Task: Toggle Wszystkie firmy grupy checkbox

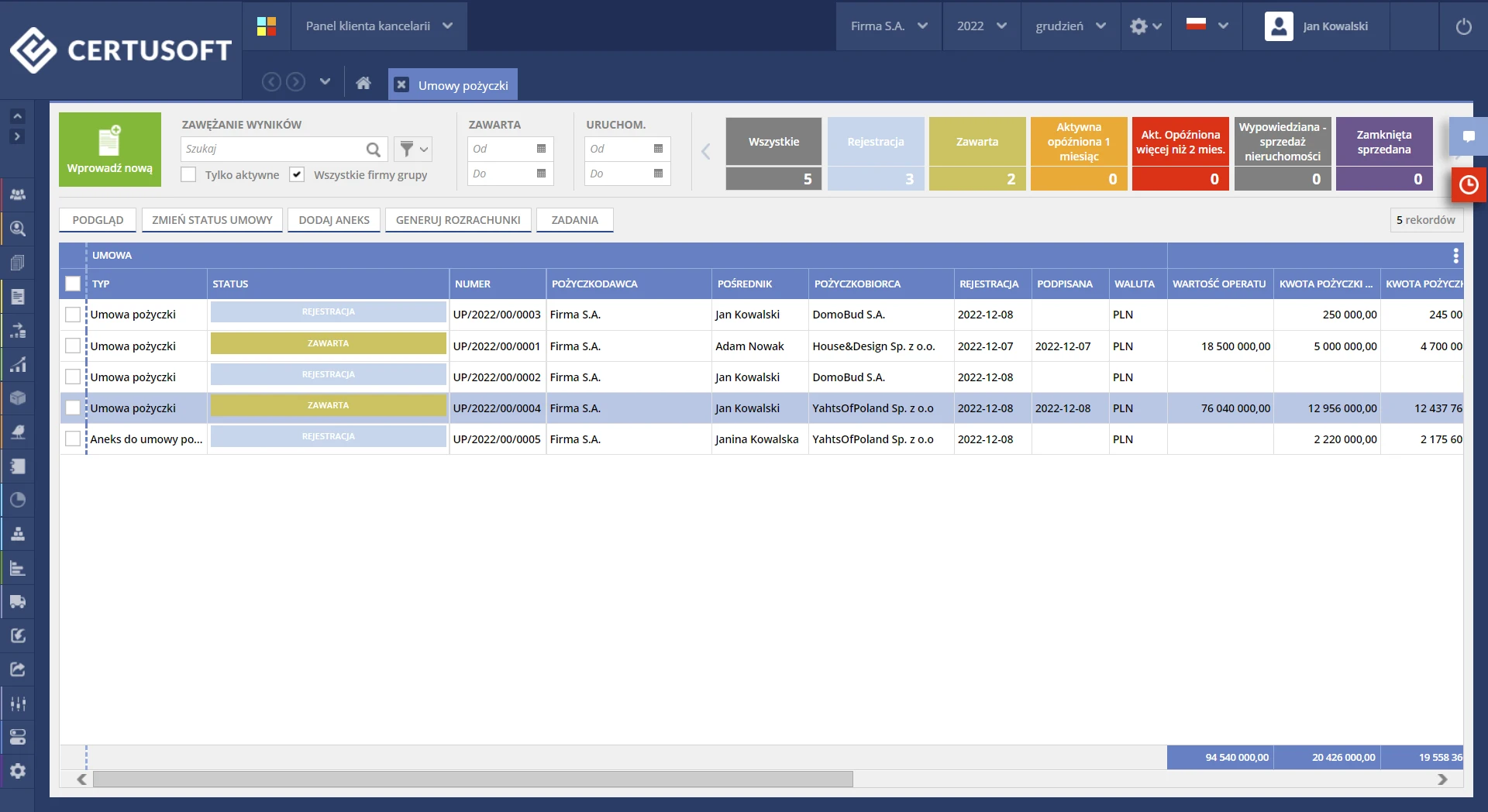Action: pyautogui.click(x=297, y=174)
